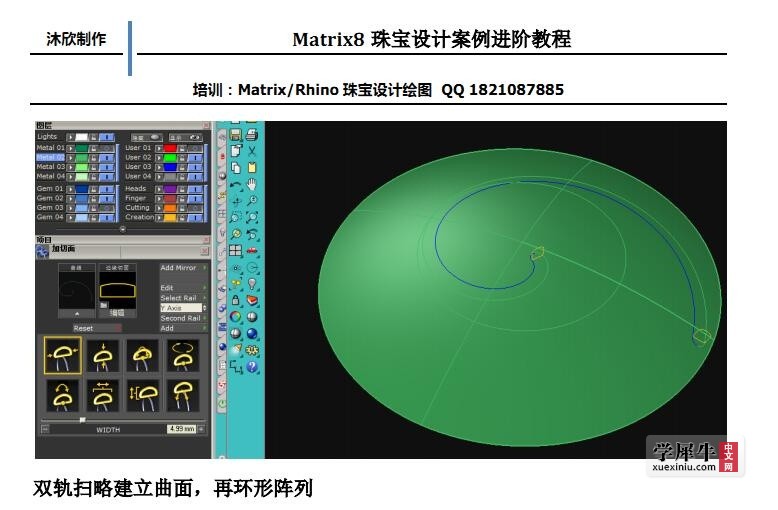
Task: Click the up arrow under curve preview
Action: pyautogui.click(x=77, y=314)
